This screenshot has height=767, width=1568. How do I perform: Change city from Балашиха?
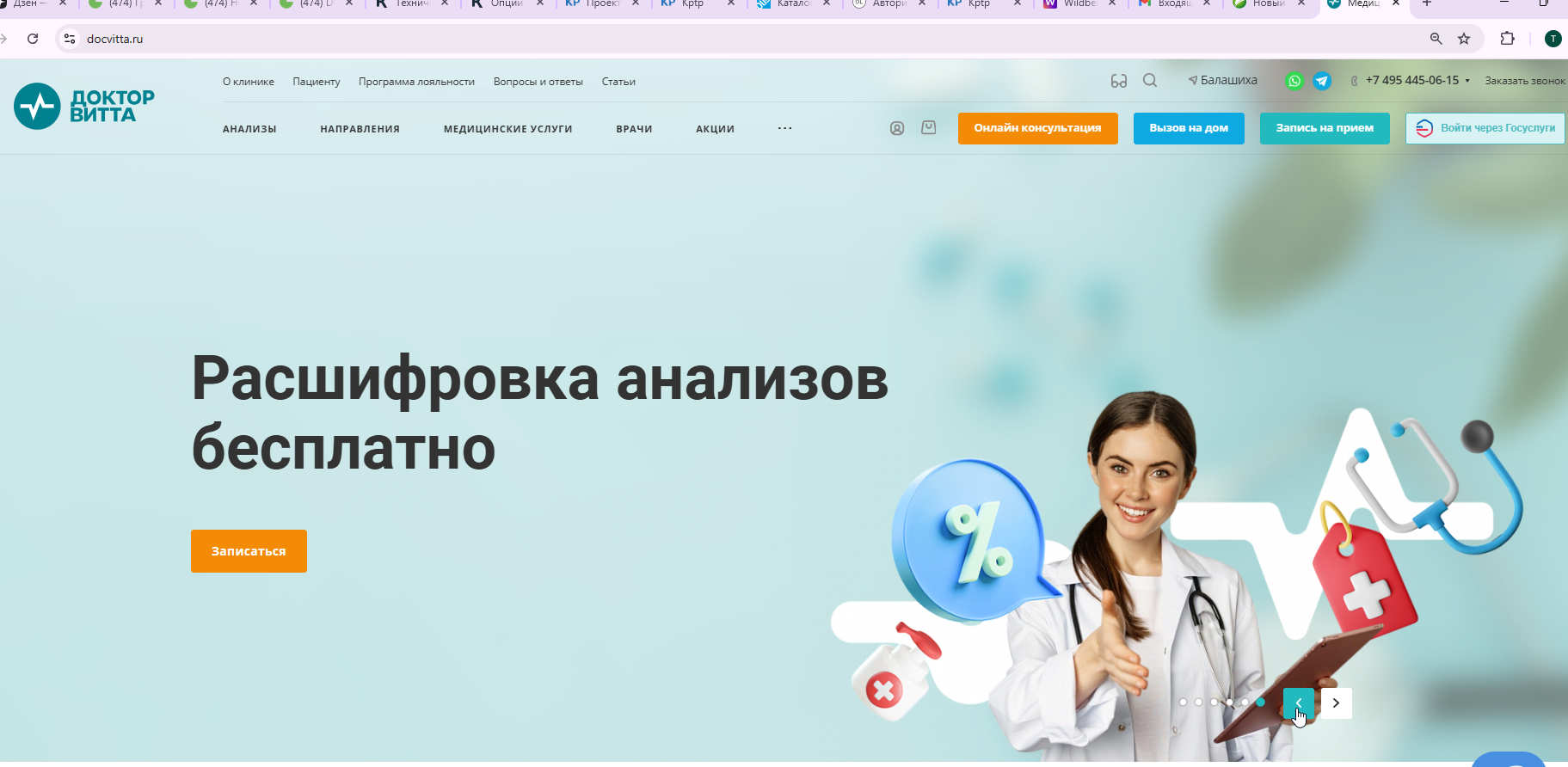pos(1222,80)
